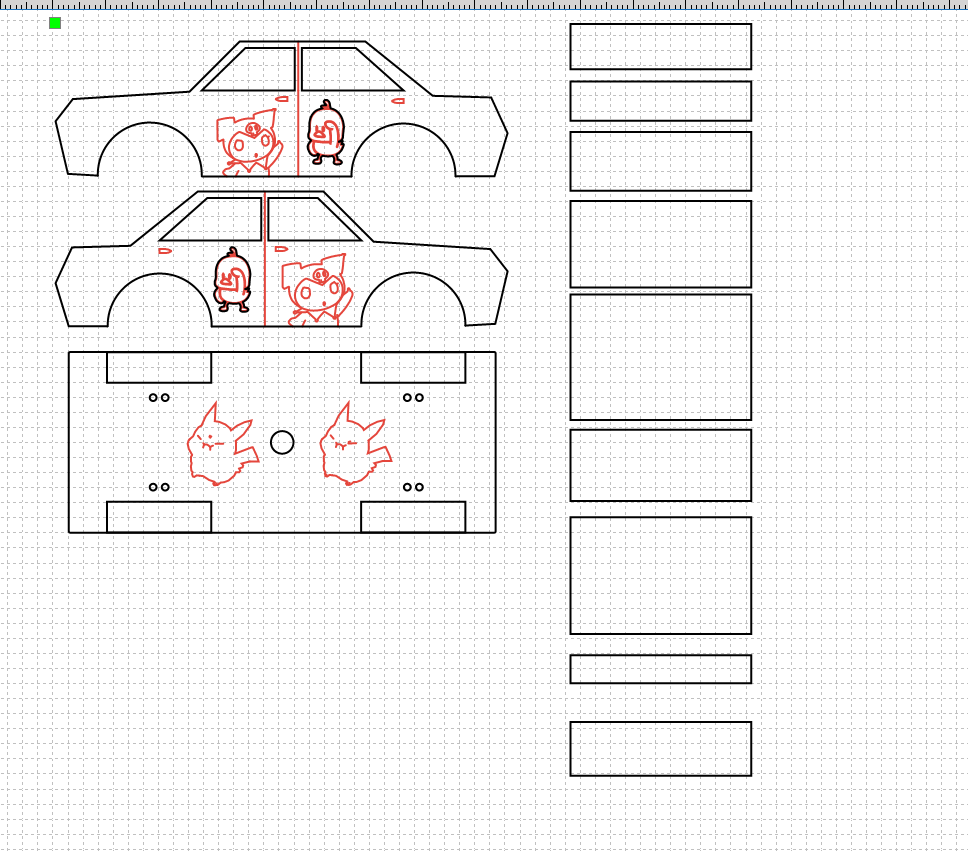Select the center circle on the base plate
This screenshot has width=968, height=854.
tap(282, 442)
